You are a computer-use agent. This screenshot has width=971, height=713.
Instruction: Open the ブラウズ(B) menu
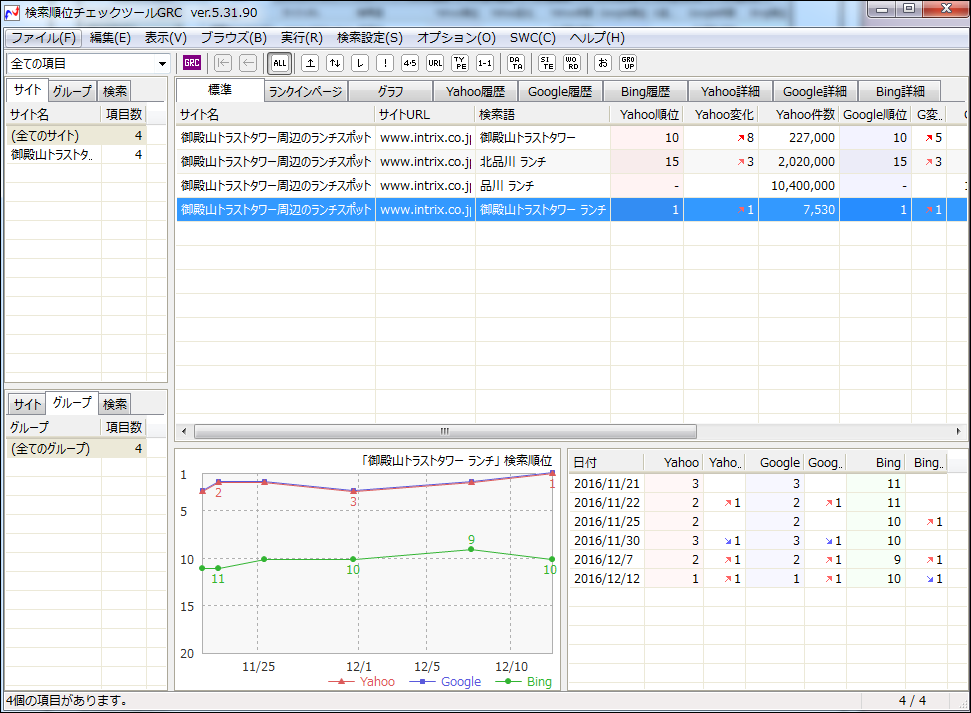pos(233,38)
